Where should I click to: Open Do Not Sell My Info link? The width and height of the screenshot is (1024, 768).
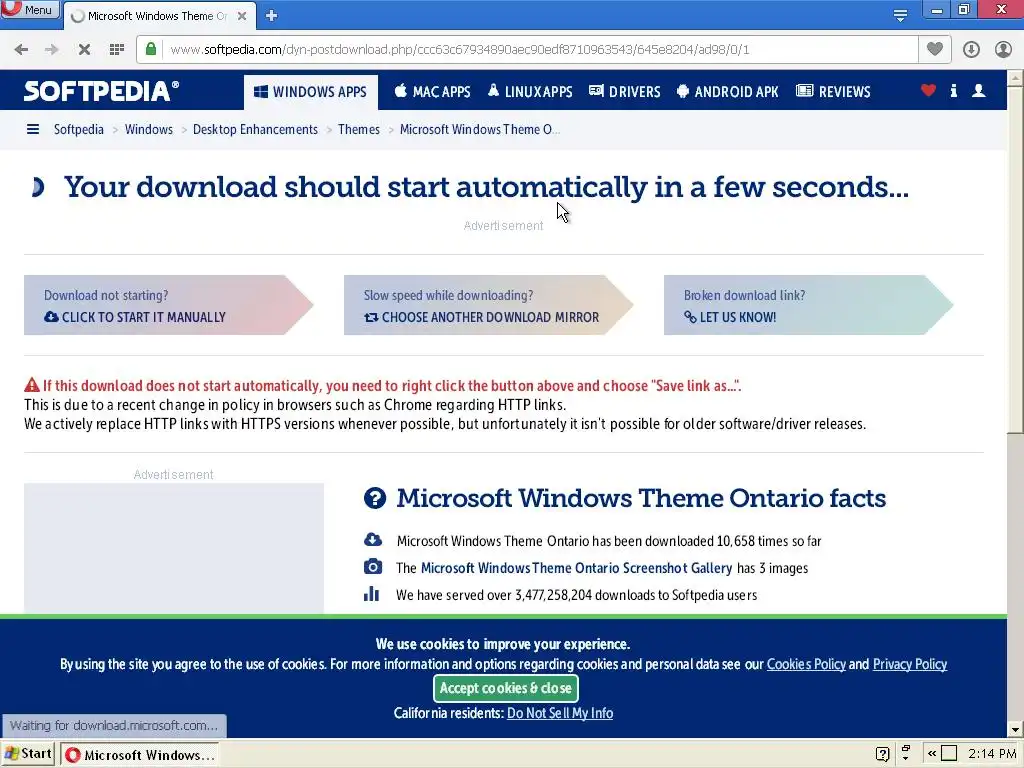coord(560,713)
